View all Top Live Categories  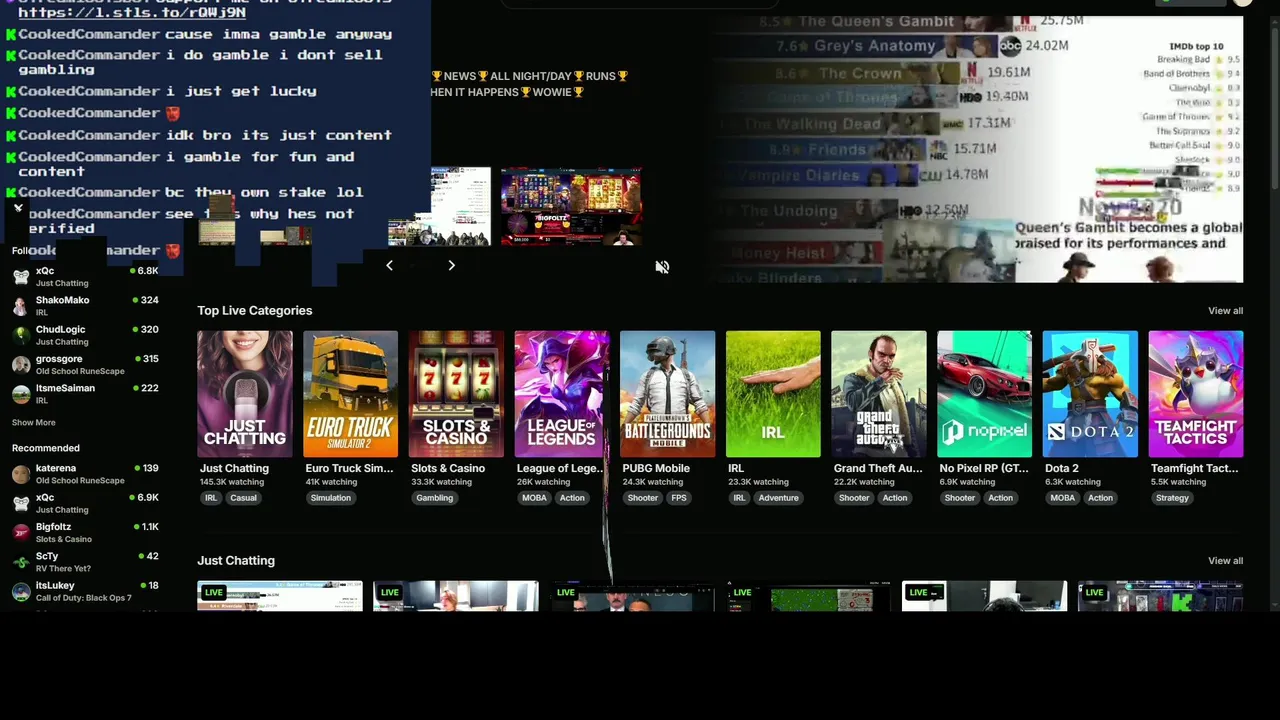tap(1225, 311)
